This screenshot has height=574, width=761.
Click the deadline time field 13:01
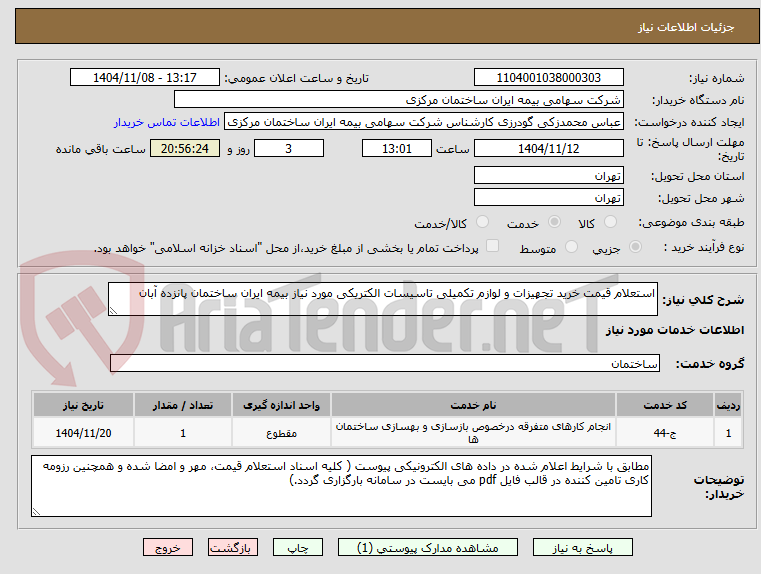(397, 148)
